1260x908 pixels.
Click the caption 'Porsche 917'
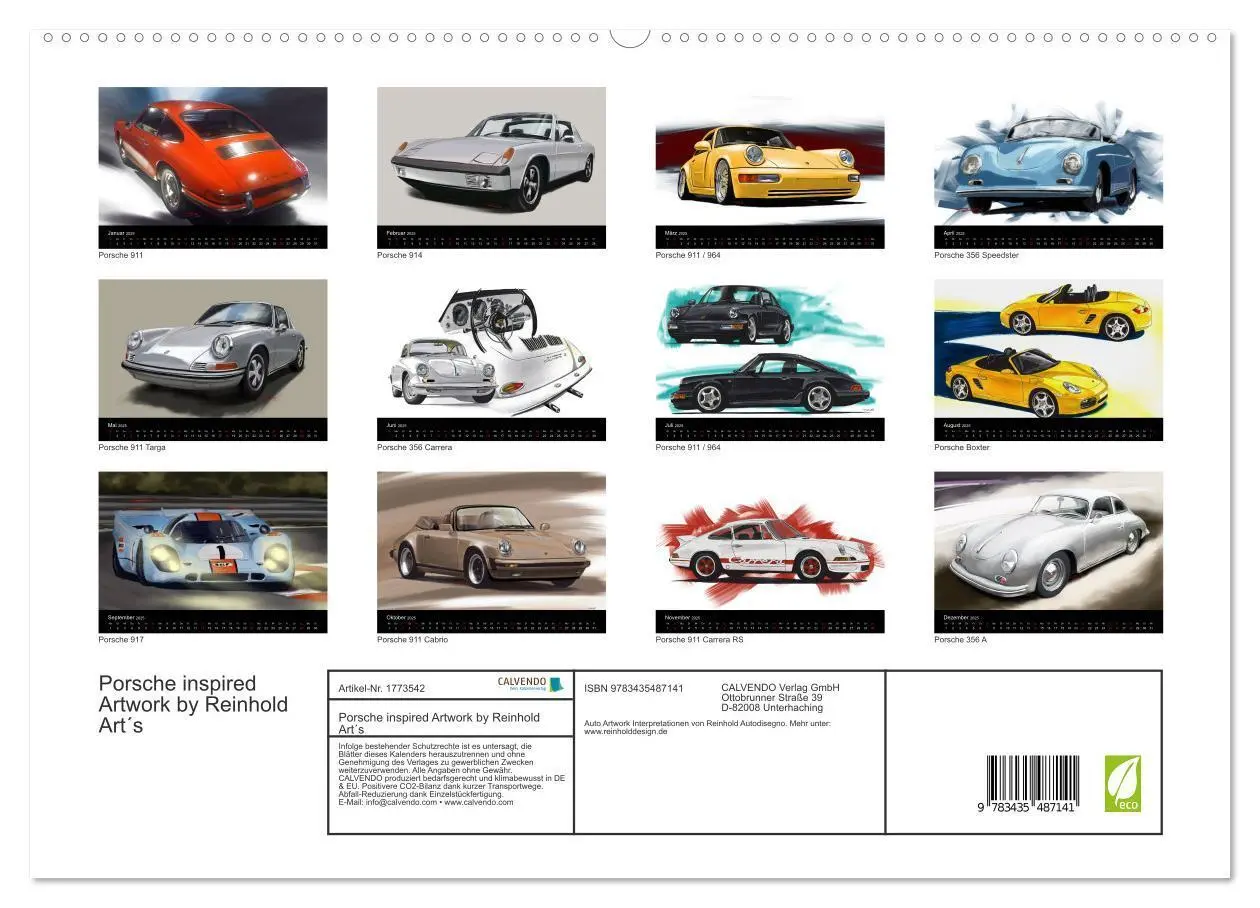tap(121, 639)
